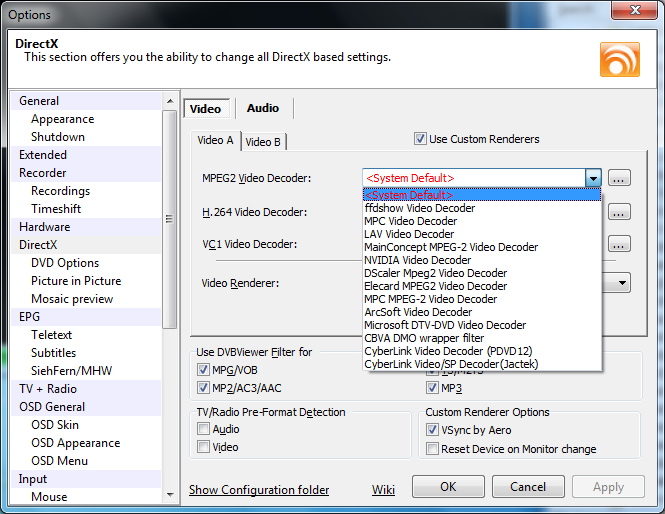
Task: Toggle Use Custom Renderers checkbox
Action: tap(420, 139)
